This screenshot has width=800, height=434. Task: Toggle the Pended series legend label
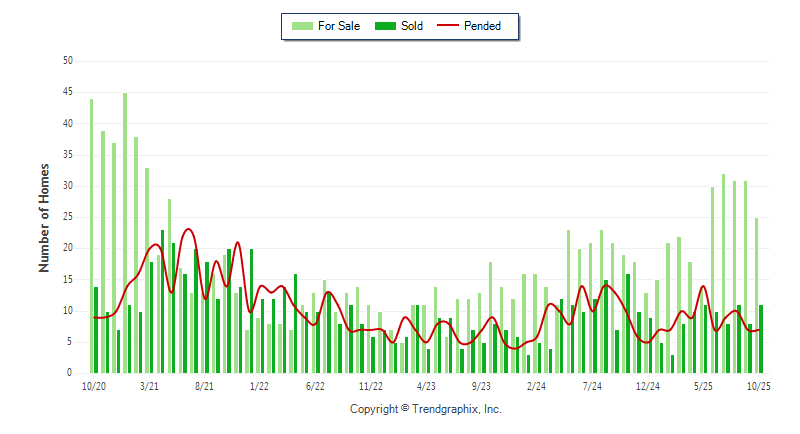click(483, 26)
